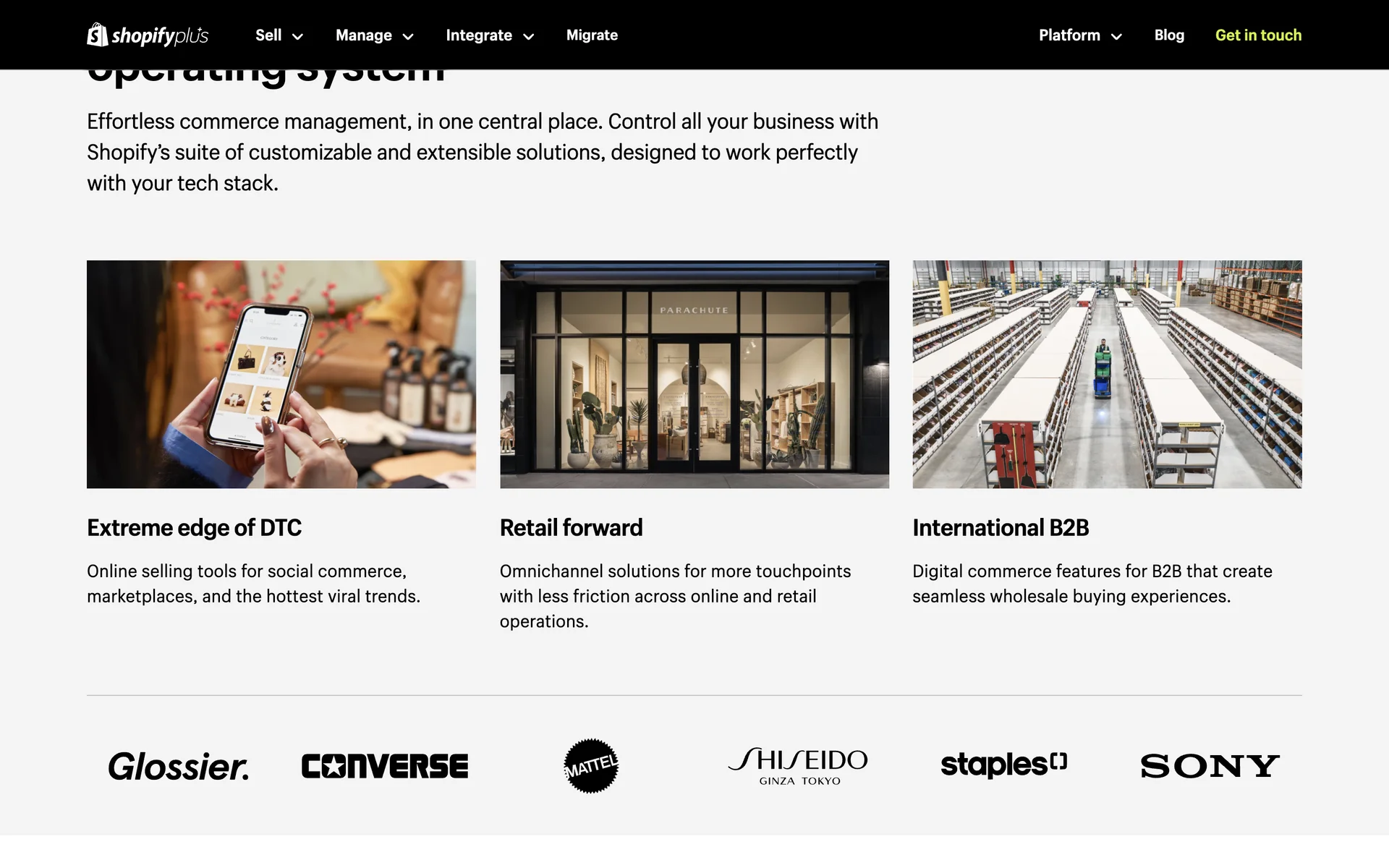Click the Shopify Plus logo
1389x868 pixels.
[x=148, y=35]
